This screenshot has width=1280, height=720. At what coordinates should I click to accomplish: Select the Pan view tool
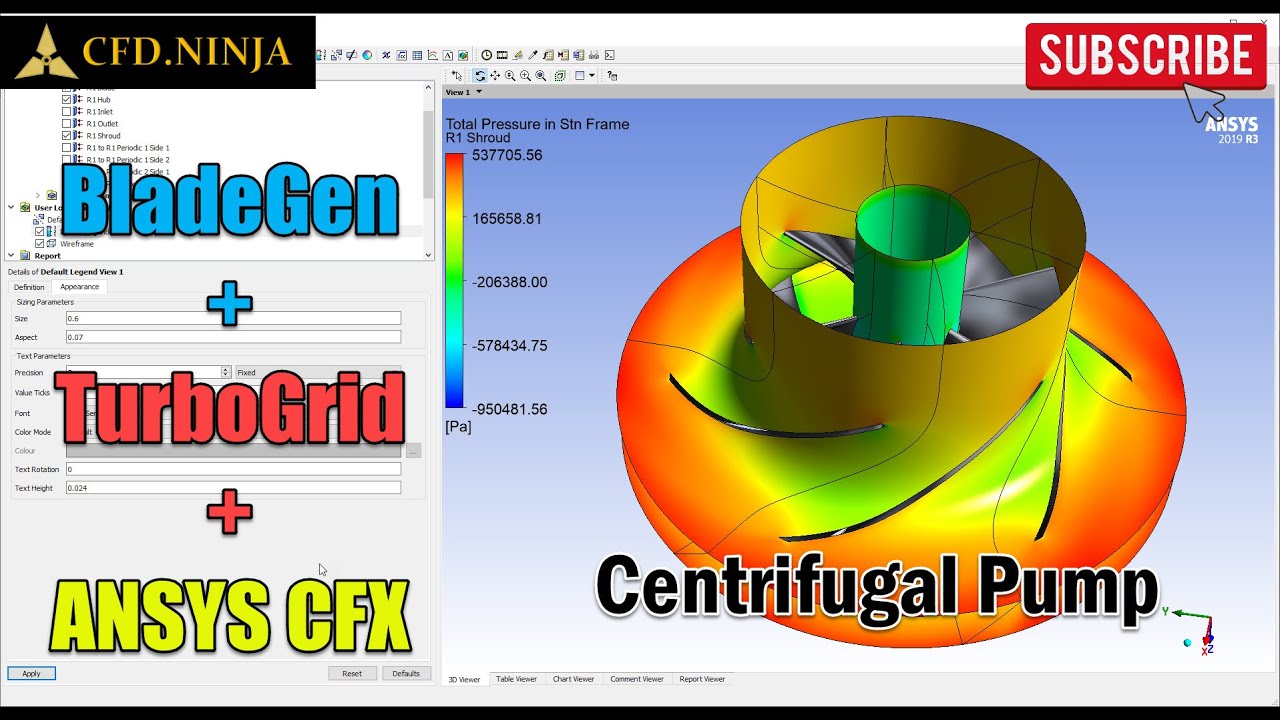coord(495,76)
